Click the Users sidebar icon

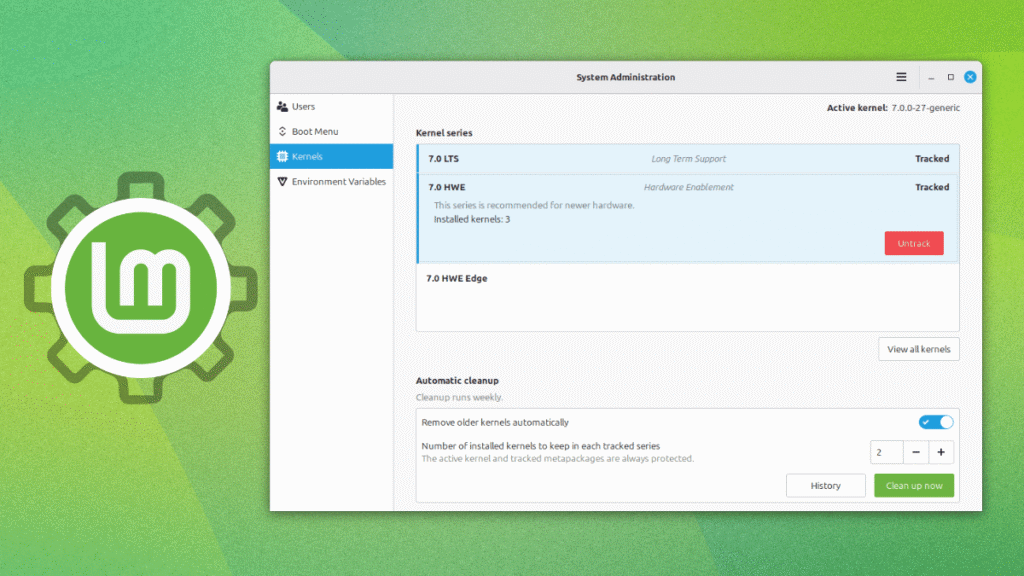pyautogui.click(x=282, y=106)
